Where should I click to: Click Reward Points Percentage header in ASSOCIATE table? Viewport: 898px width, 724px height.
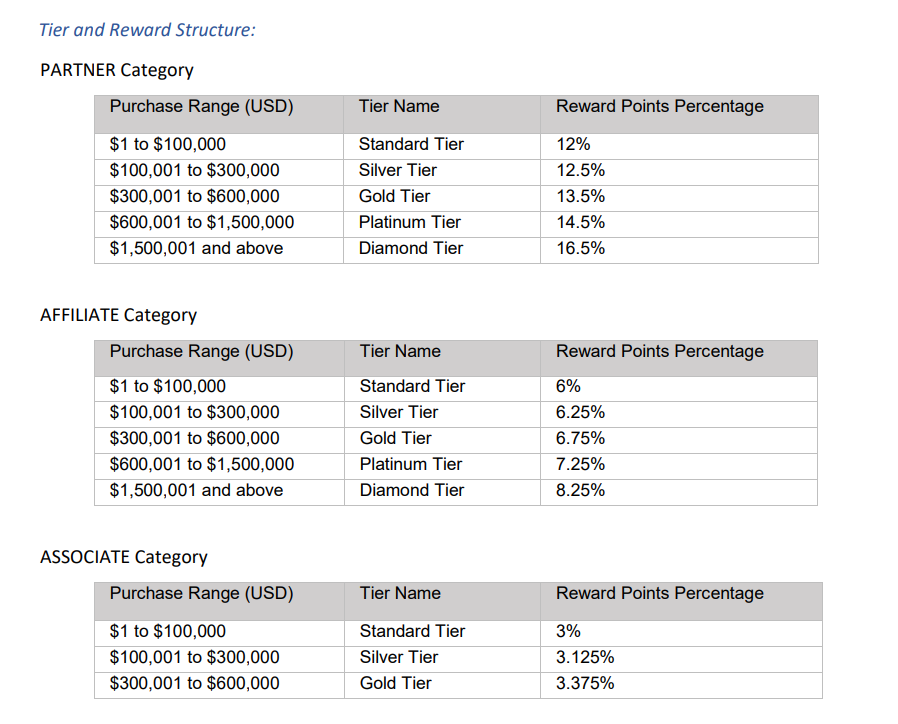pyautogui.click(x=659, y=593)
